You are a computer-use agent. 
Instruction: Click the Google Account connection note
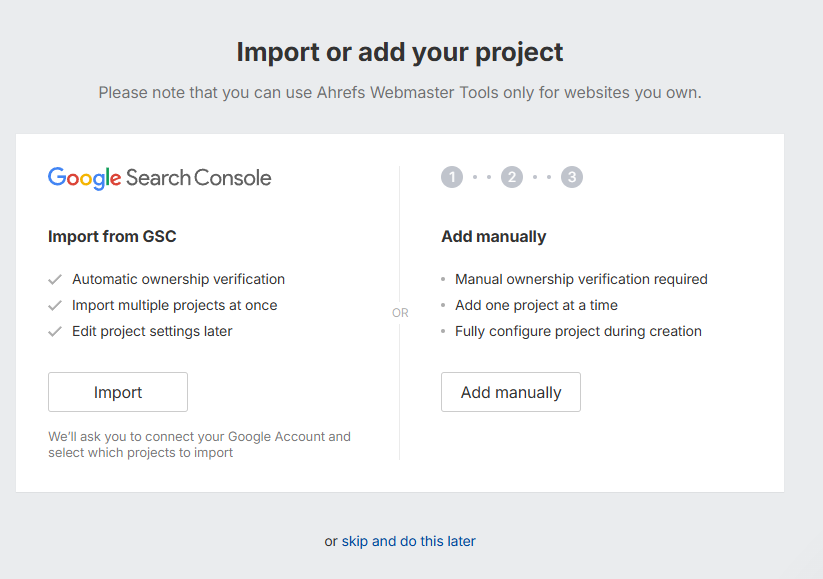pos(199,445)
